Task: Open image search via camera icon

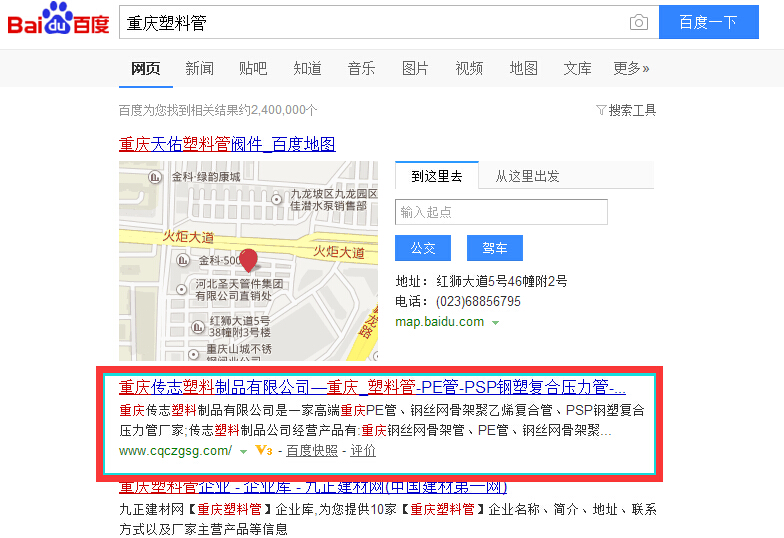Action: coord(638,23)
